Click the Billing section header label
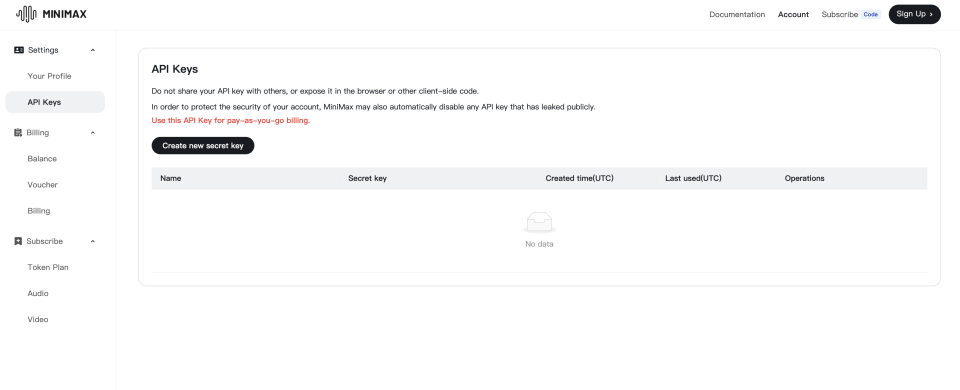 (37, 132)
